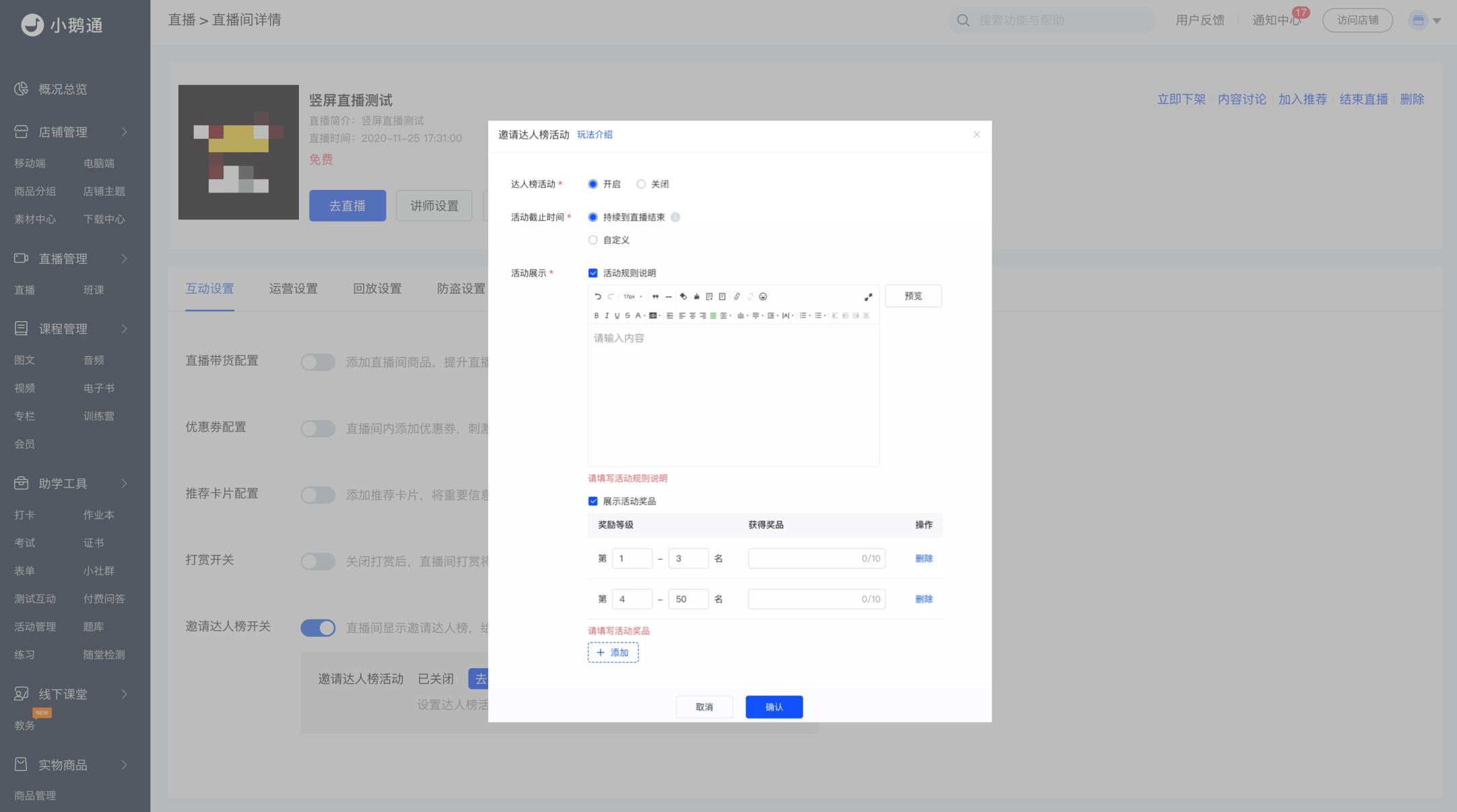Image resolution: width=1457 pixels, height=812 pixels.
Task: Switch to the 回放设置 tab
Action: [x=377, y=289]
